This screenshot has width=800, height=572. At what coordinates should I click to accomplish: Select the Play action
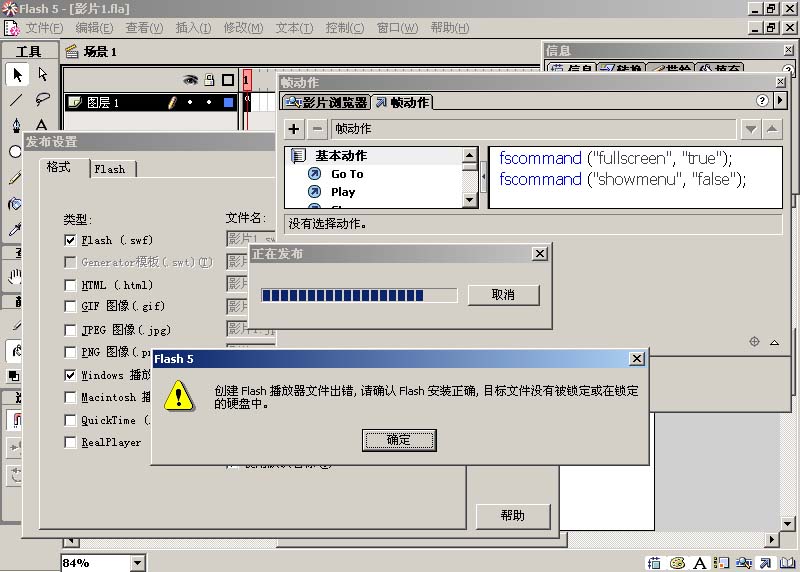[x=342, y=192]
